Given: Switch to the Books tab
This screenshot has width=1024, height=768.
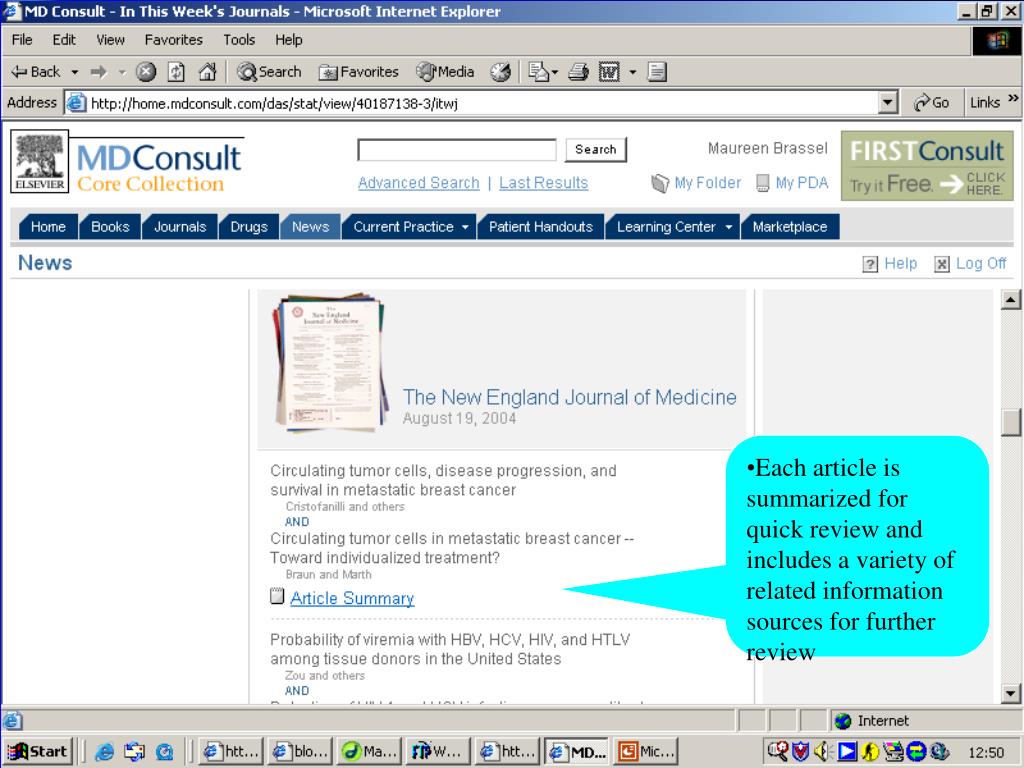Looking at the screenshot, I should (110, 227).
